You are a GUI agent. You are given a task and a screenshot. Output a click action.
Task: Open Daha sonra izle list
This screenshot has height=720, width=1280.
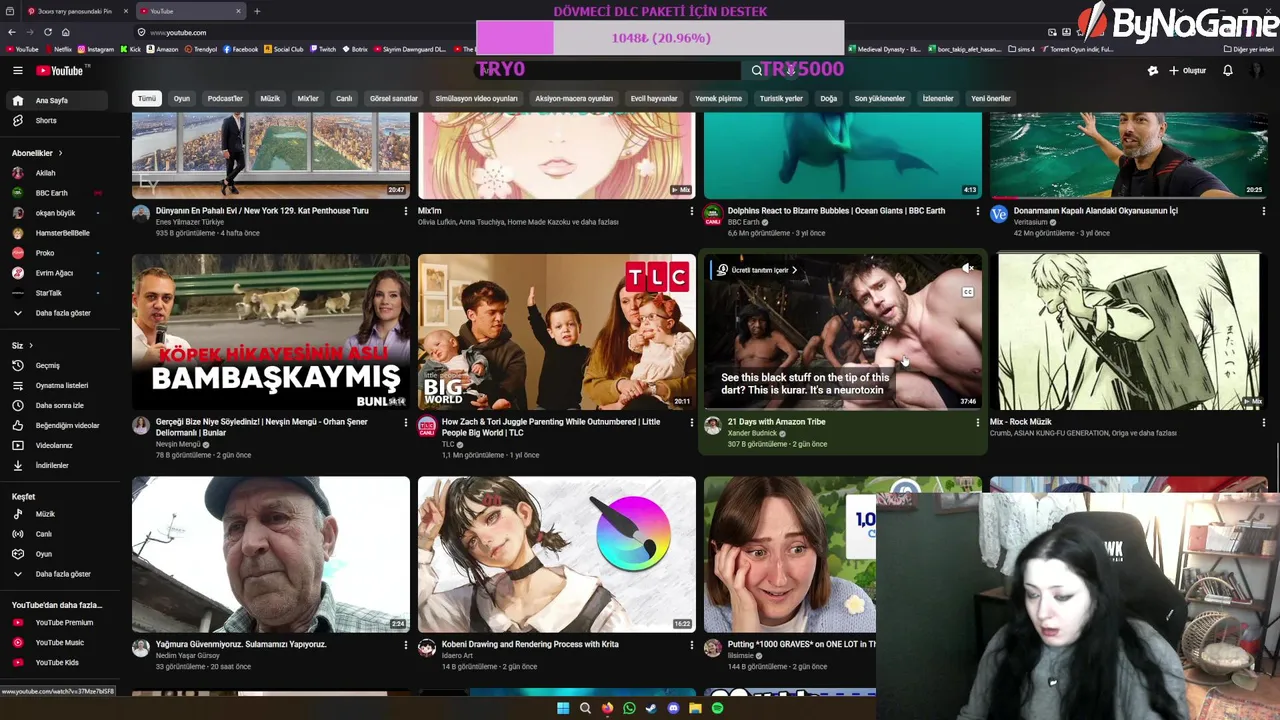coord(56,405)
